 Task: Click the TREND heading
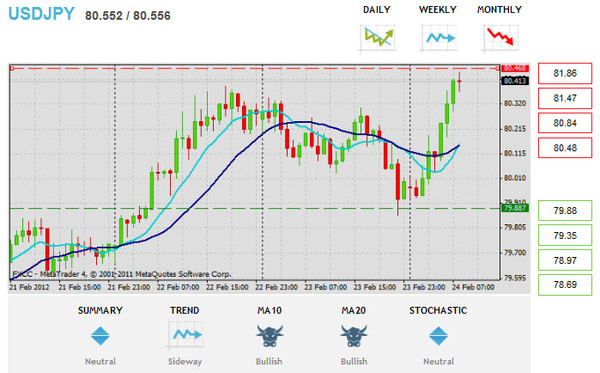coord(185,310)
